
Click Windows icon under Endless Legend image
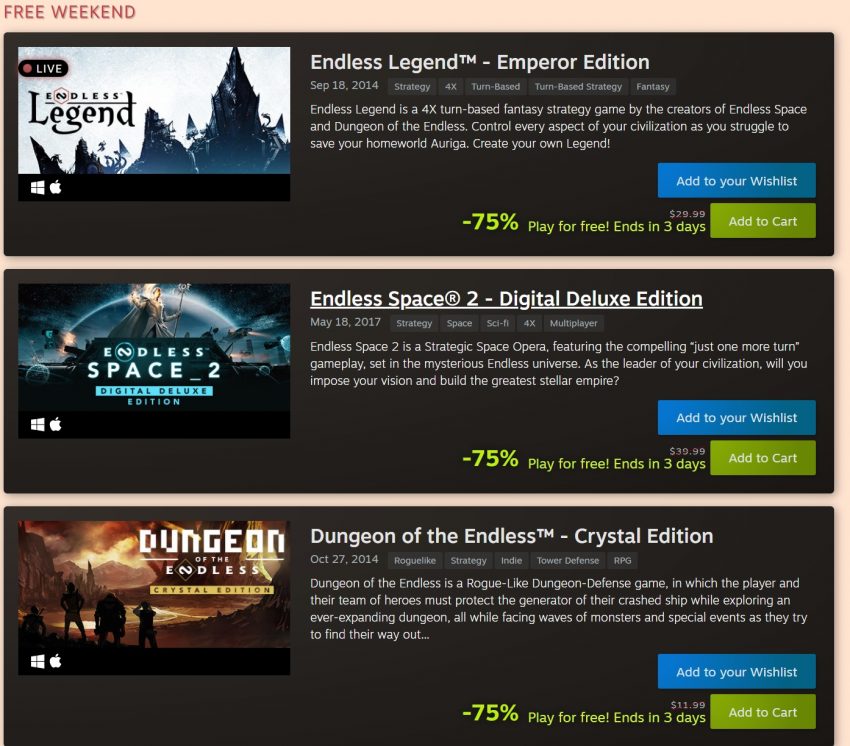(37, 188)
